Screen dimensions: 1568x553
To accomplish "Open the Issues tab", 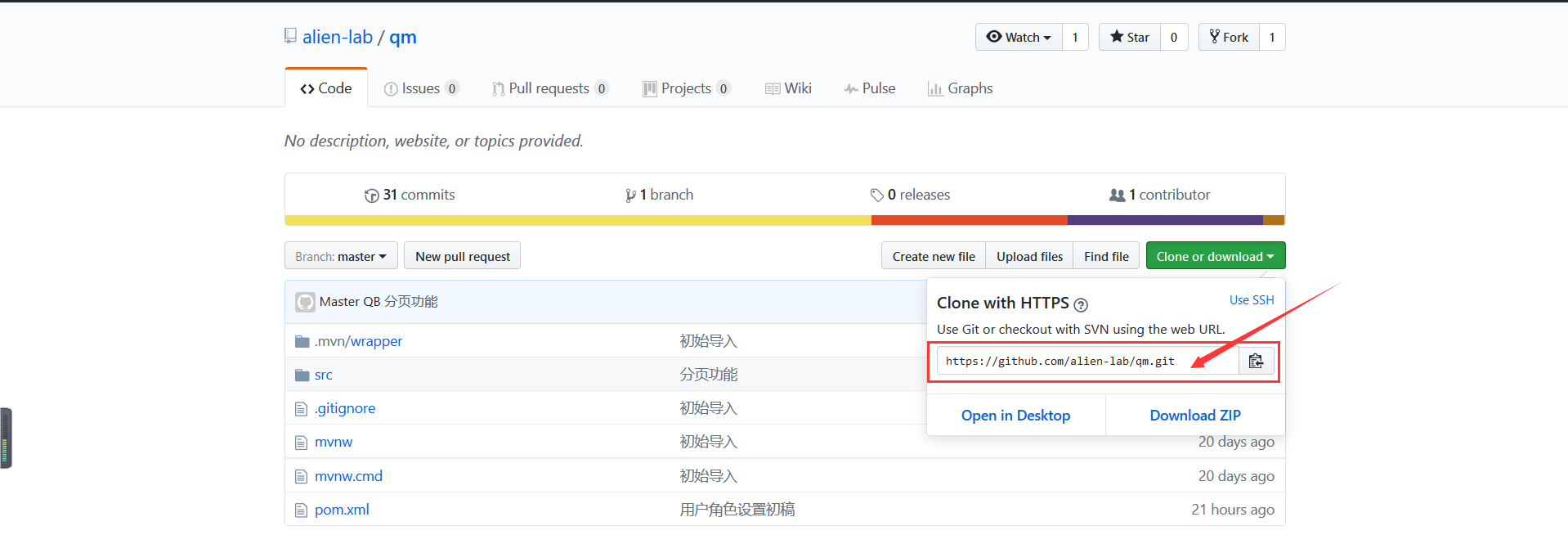I will (x=422, y=88).
